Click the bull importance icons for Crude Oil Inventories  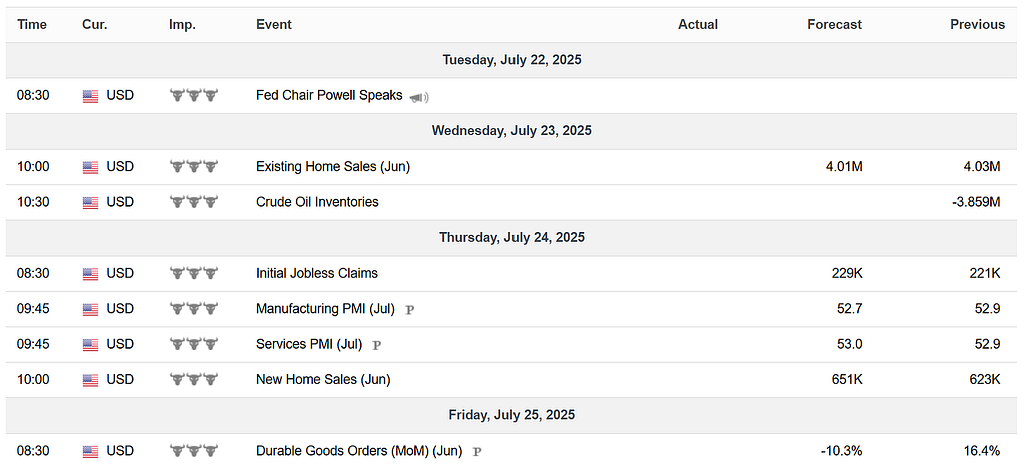pyautogui.click(x=193, y=202)
